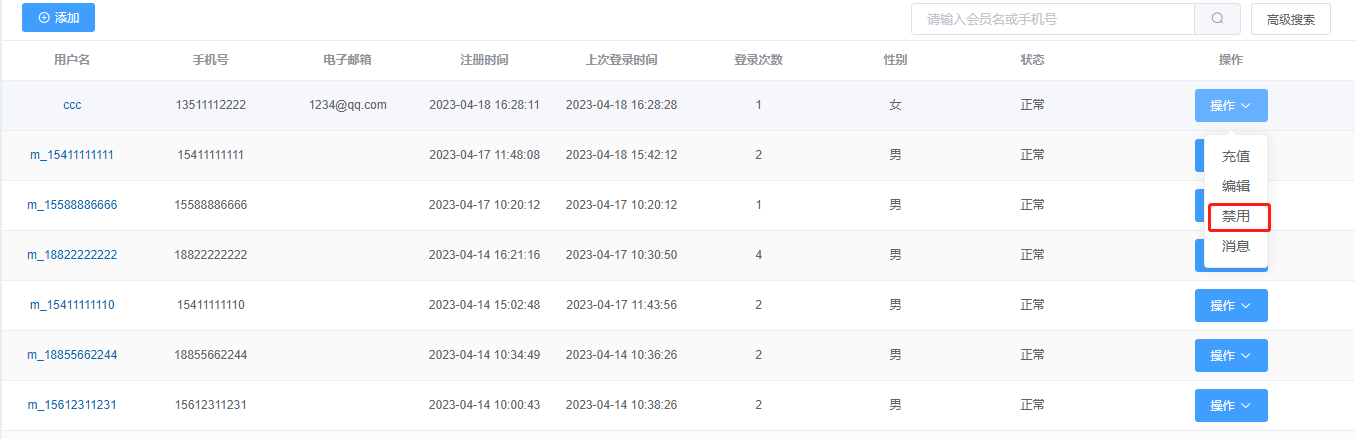The height and width of the screenshot is (439, 1355).
Task: Choose 禁用 in the dropdown menu
Action: point(1236,216)
